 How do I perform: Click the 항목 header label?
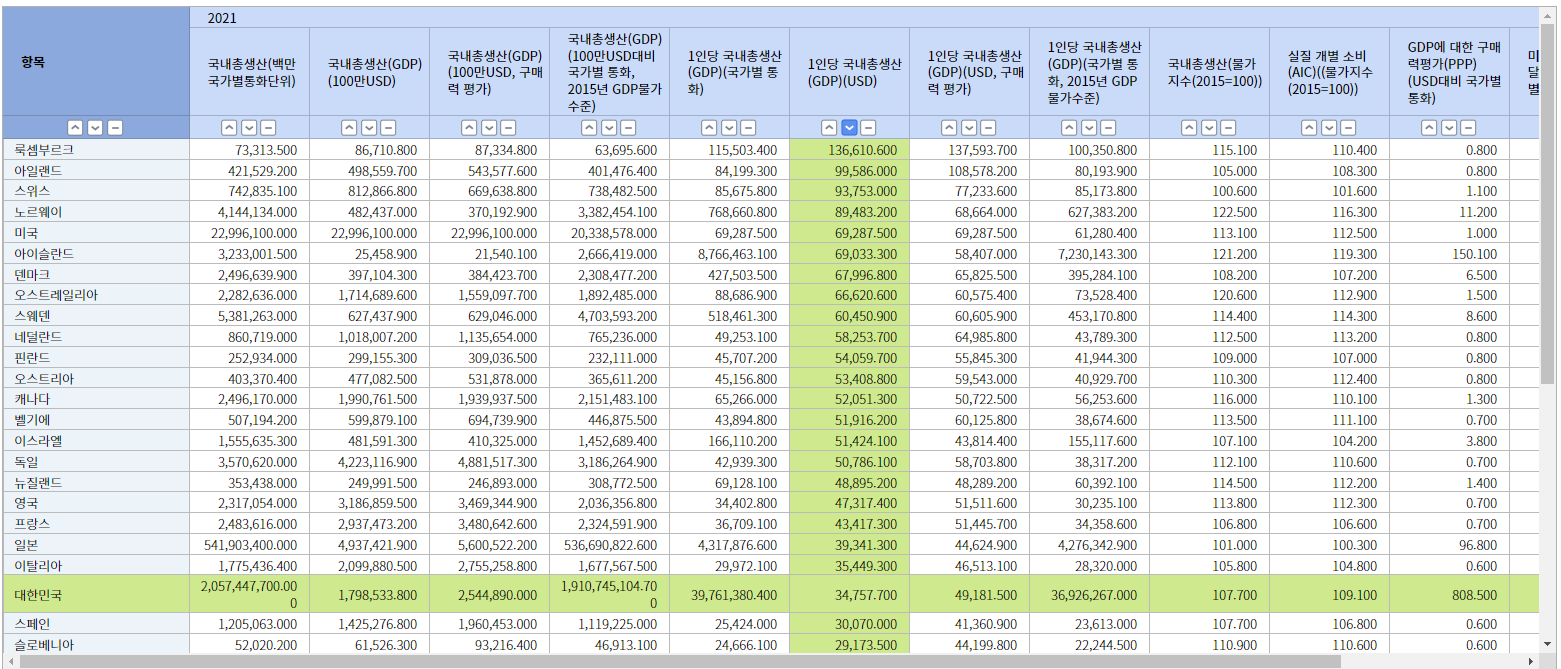pos(33,61)
